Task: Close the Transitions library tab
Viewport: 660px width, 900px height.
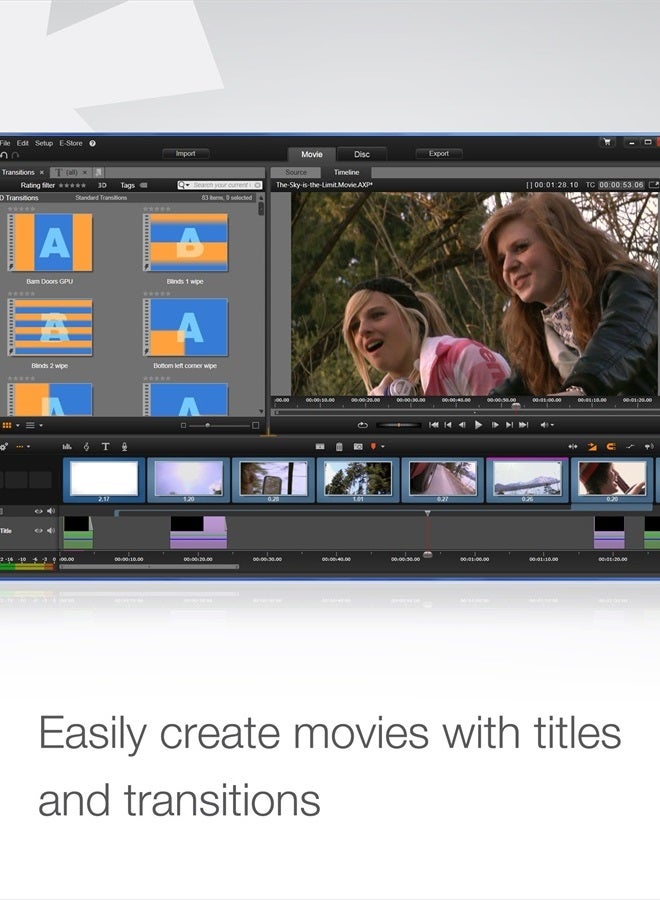Action: tap(42, 173)
